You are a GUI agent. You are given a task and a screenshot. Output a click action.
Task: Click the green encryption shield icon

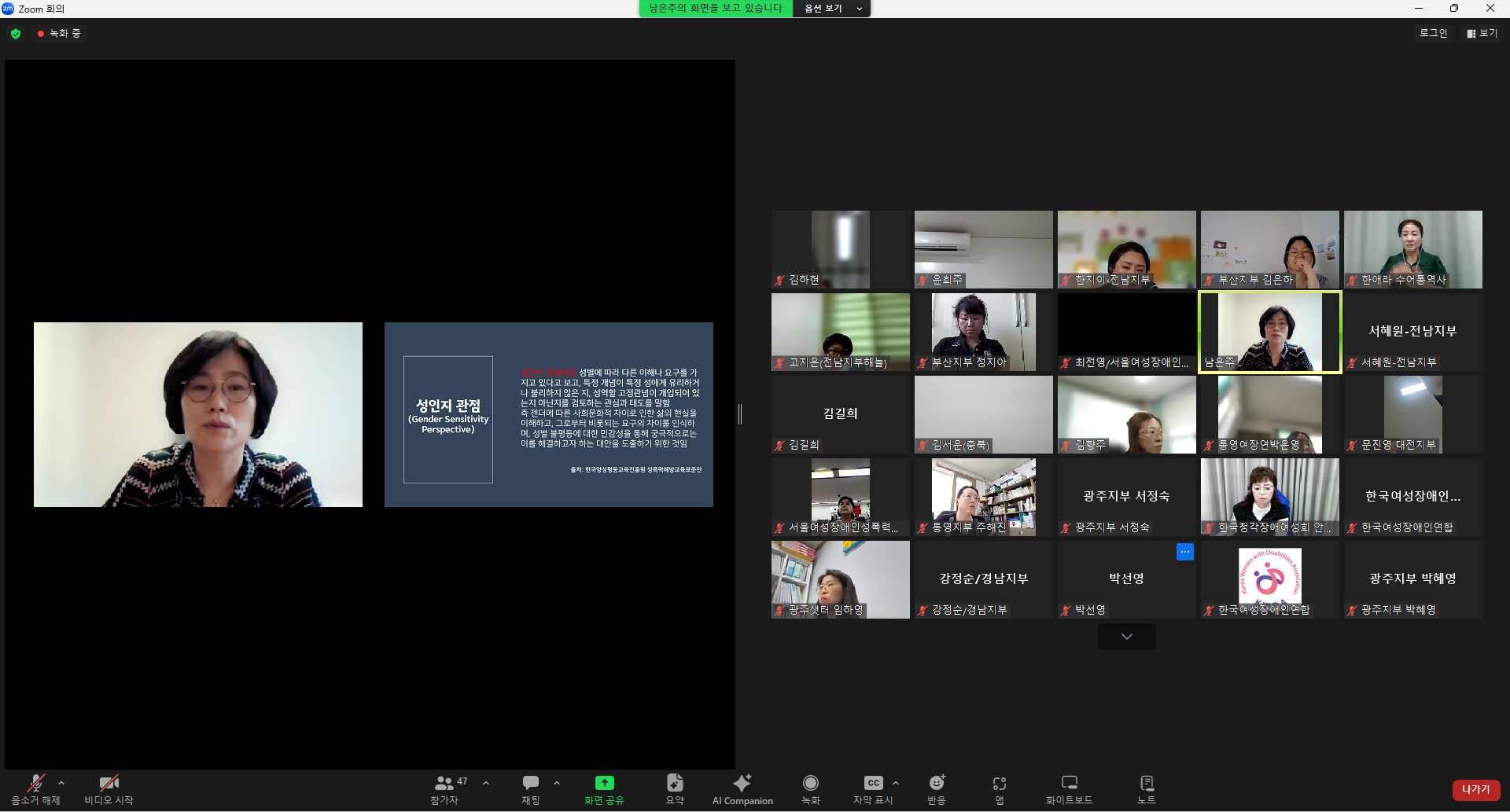pos(16,34)
